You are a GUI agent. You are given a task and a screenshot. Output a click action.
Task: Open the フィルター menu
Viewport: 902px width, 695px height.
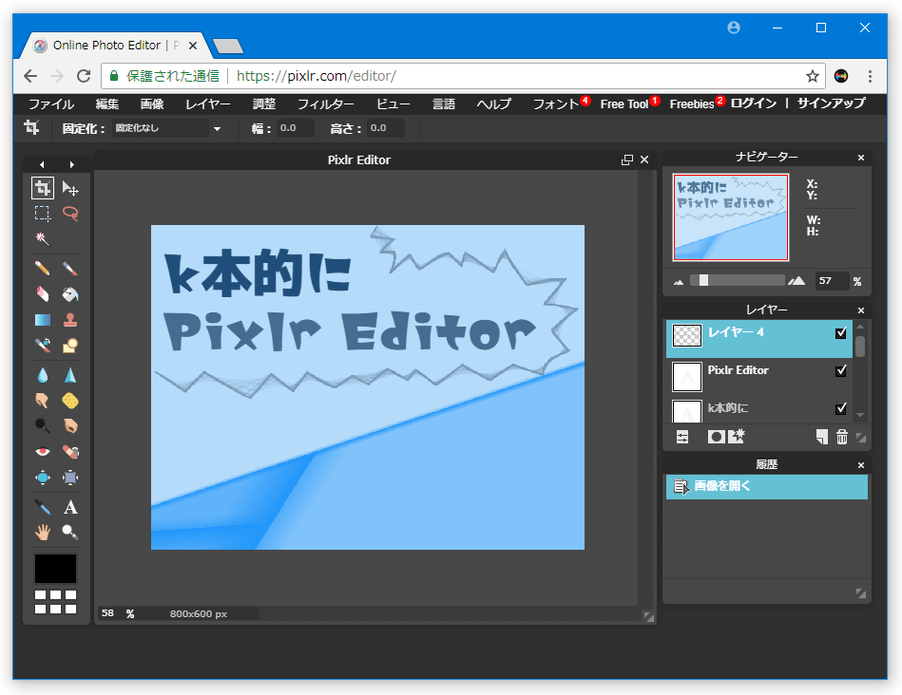[326, 104]
